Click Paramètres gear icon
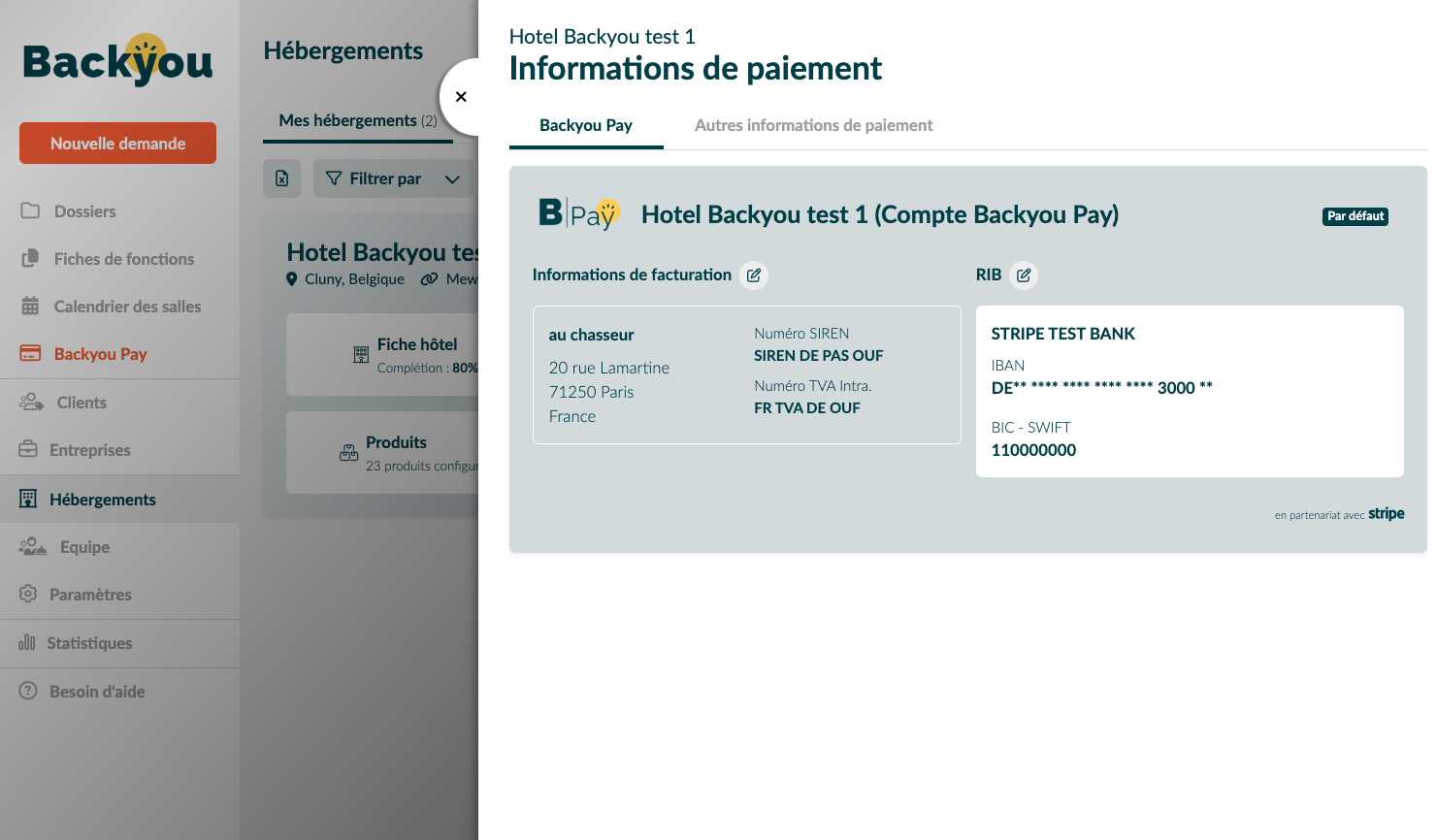The width and height of the screenshot is (1436, 840). click(28, 594)
